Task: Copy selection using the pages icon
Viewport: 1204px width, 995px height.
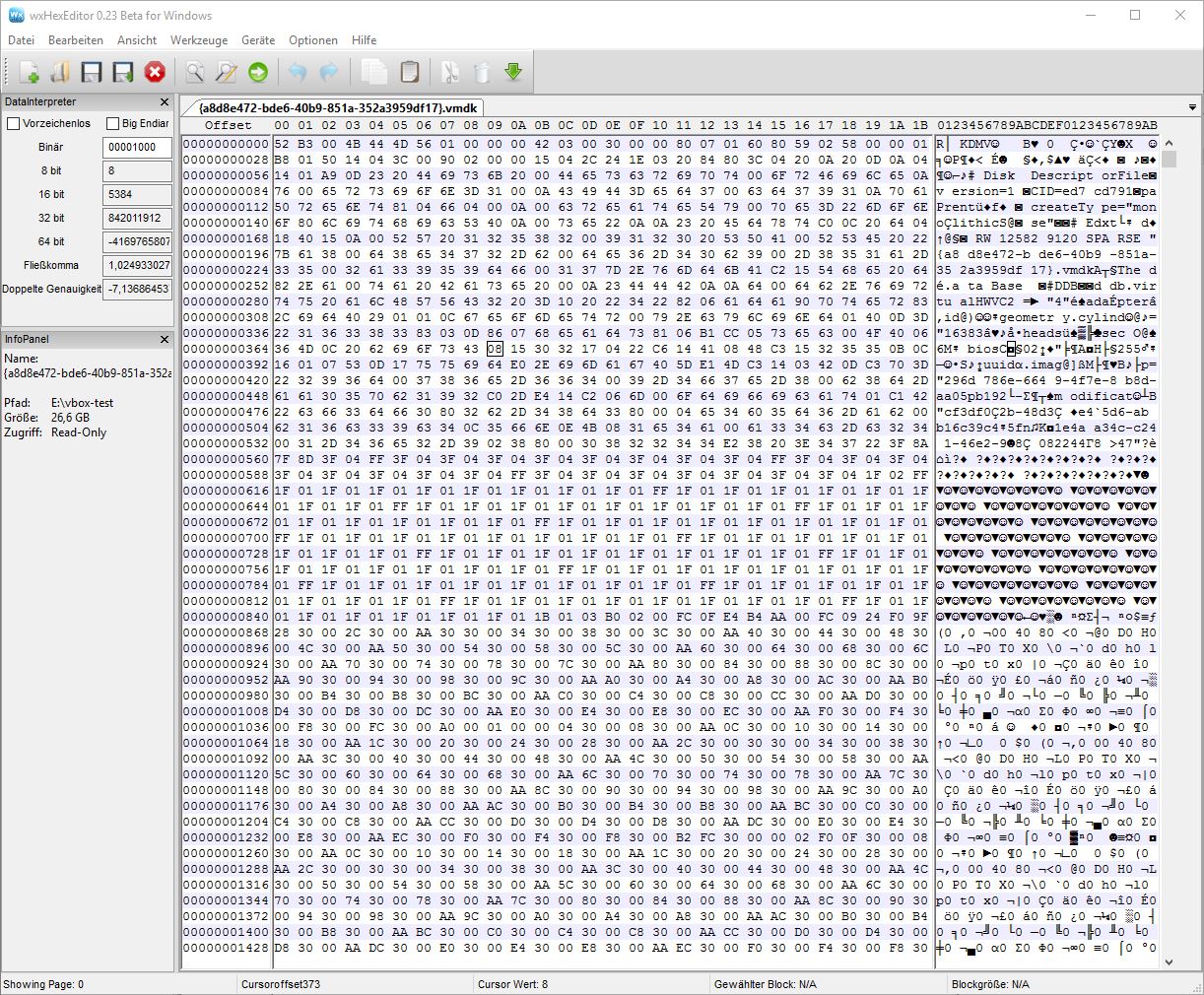Action: click(374, 72)
